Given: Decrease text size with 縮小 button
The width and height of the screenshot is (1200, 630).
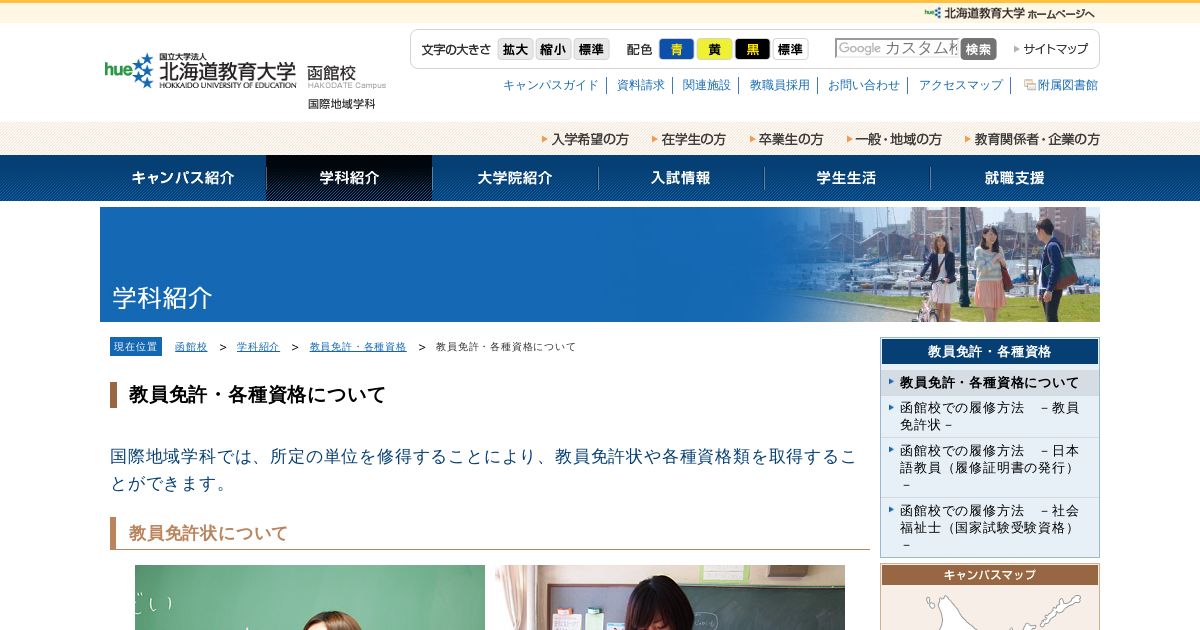Looking at the screenshot, I should (x=553, y=49).
